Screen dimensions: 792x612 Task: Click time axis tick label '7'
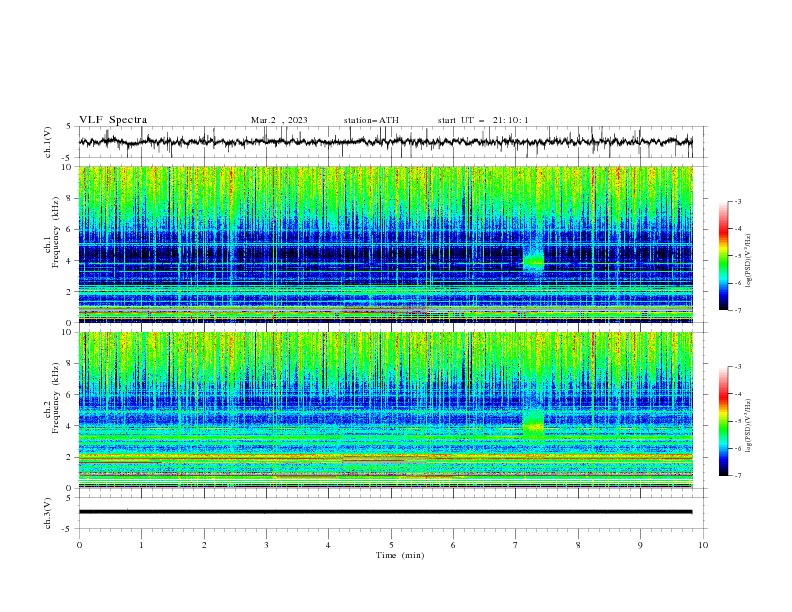[516, 545]
